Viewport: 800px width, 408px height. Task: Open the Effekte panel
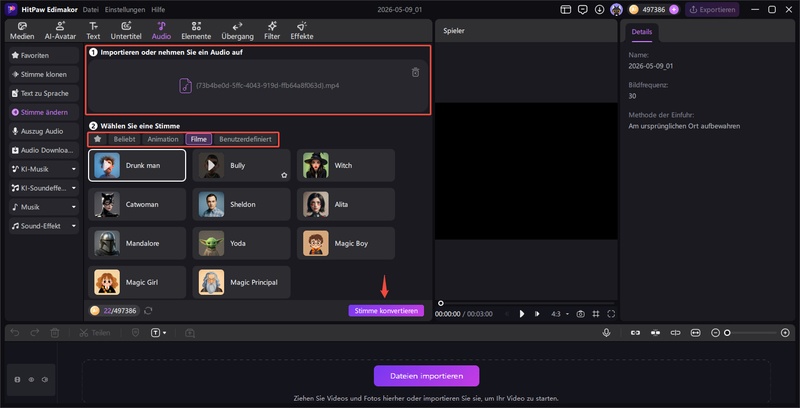302,31
